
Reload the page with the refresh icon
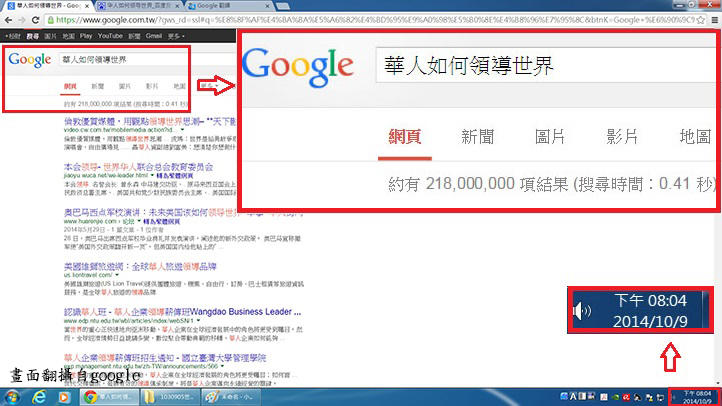pos(35,20)
